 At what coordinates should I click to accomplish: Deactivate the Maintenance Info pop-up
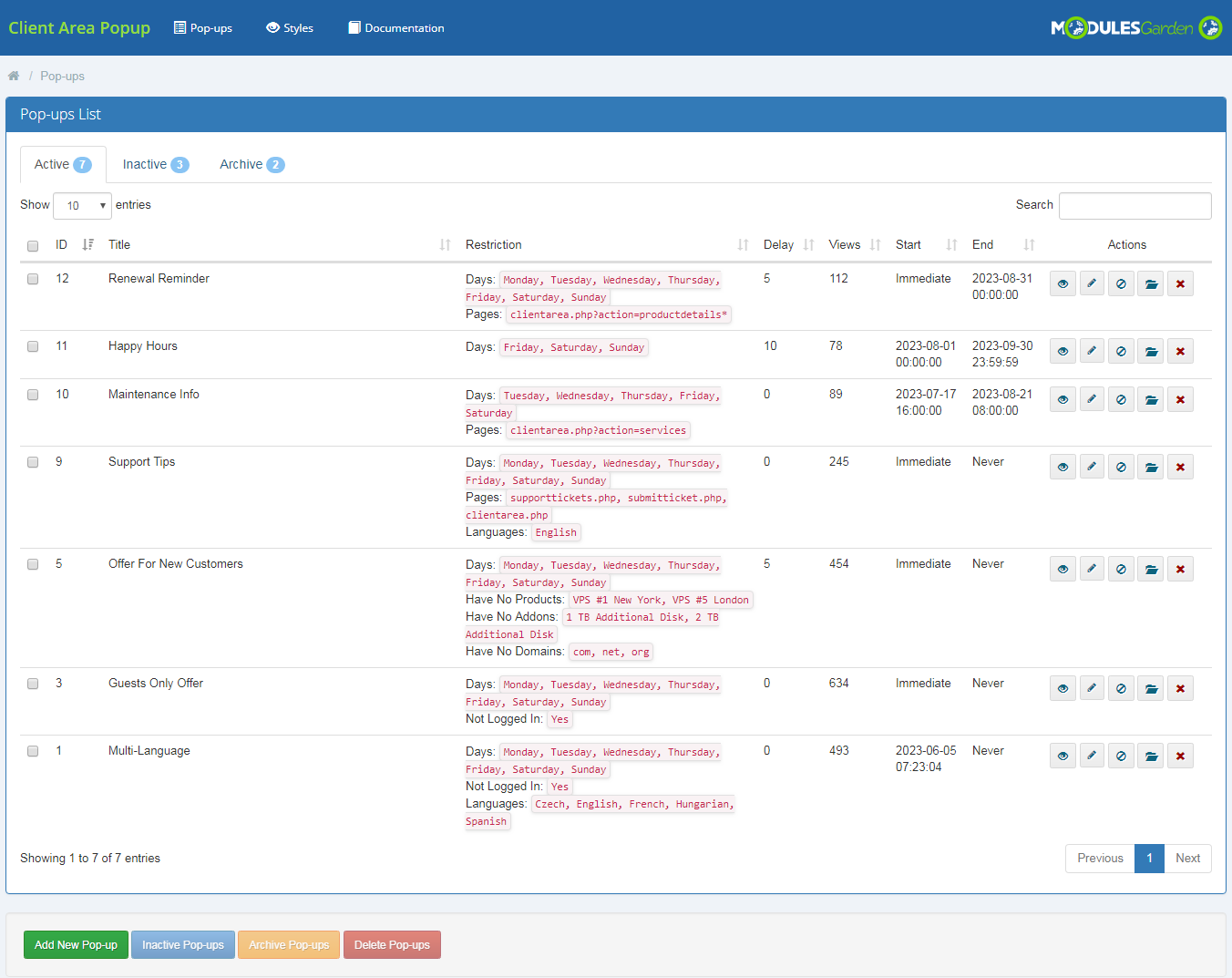pos(1121,399)
